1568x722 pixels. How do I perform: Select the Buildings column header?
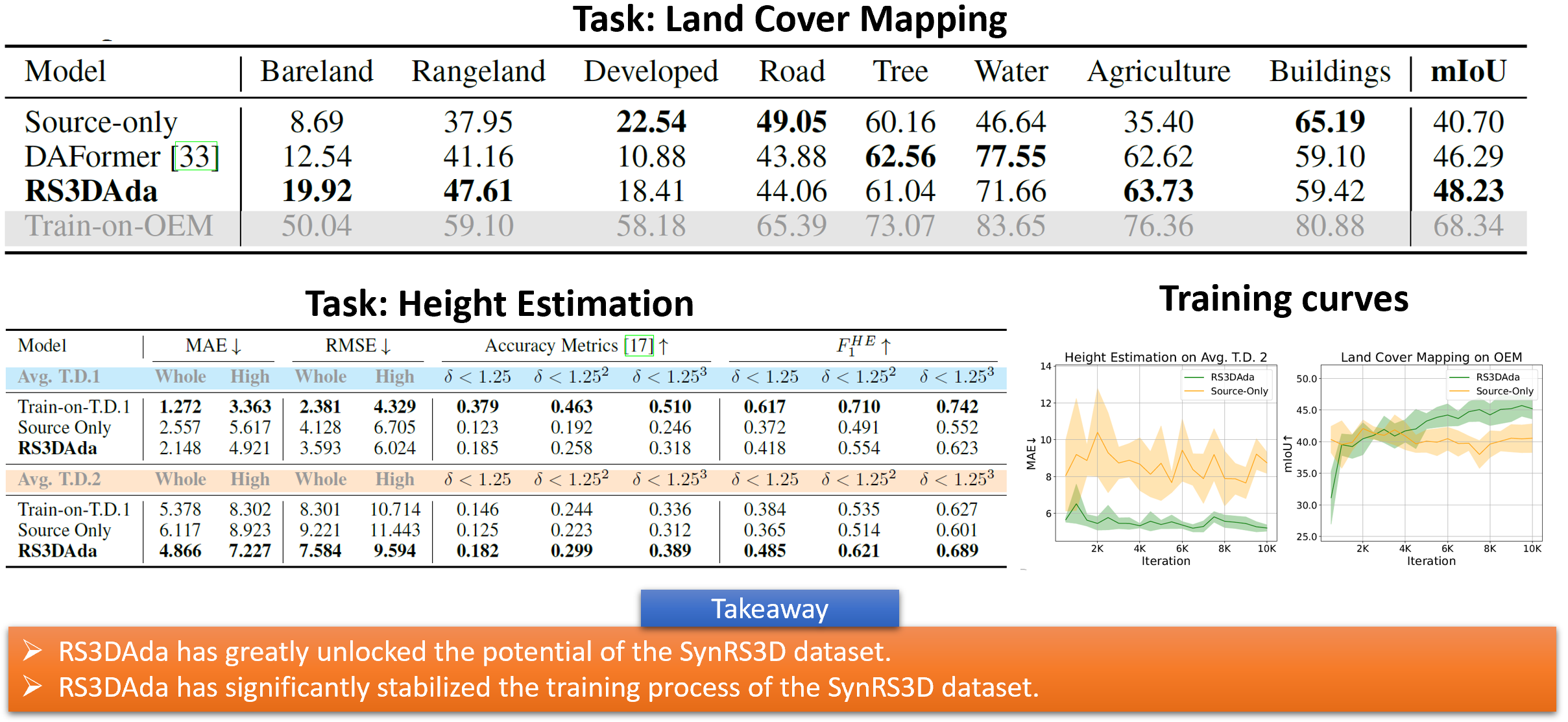point(1330,71)
